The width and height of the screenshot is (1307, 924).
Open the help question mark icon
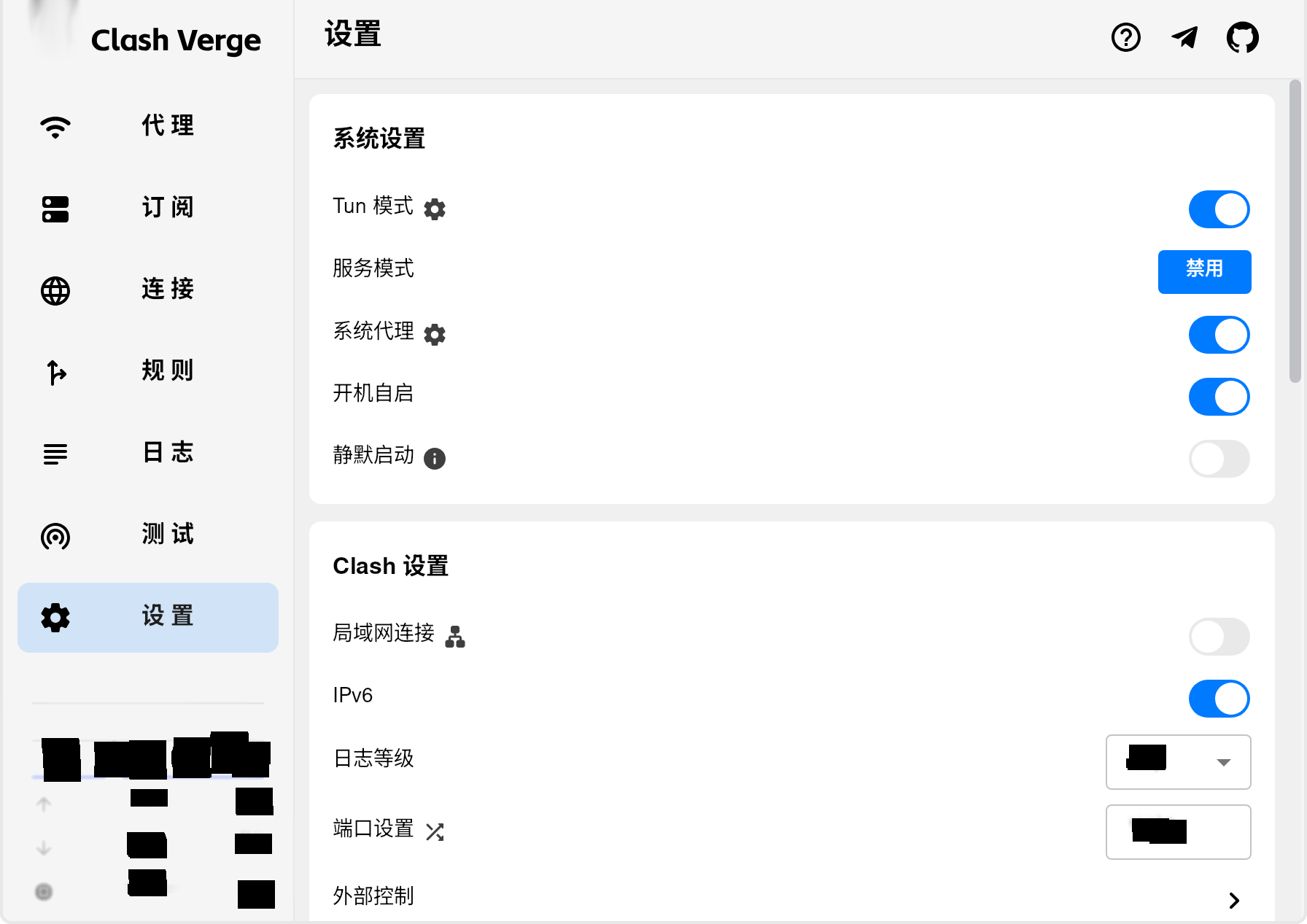[1125, 37]
